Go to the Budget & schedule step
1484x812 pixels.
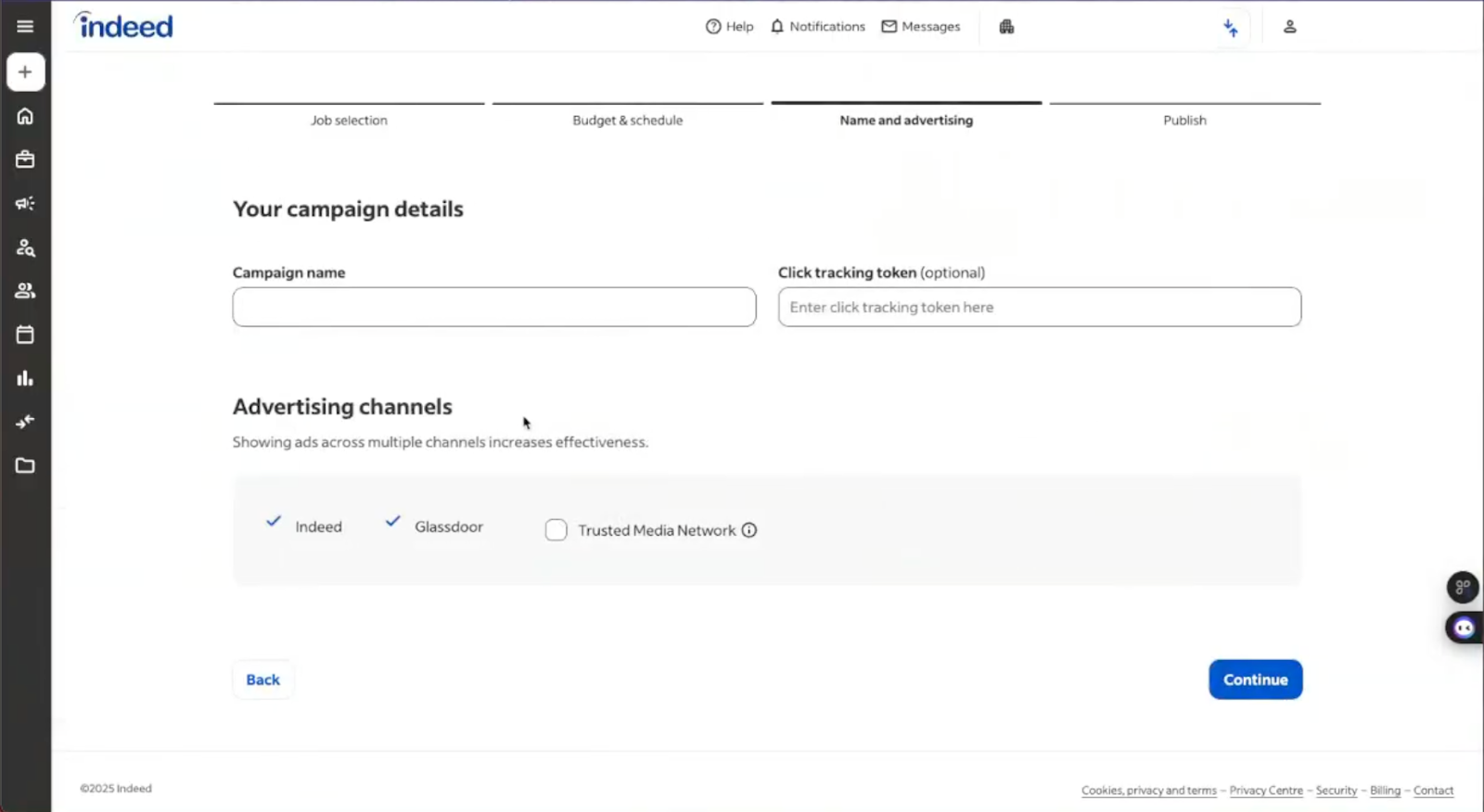[x=627, y=120]
